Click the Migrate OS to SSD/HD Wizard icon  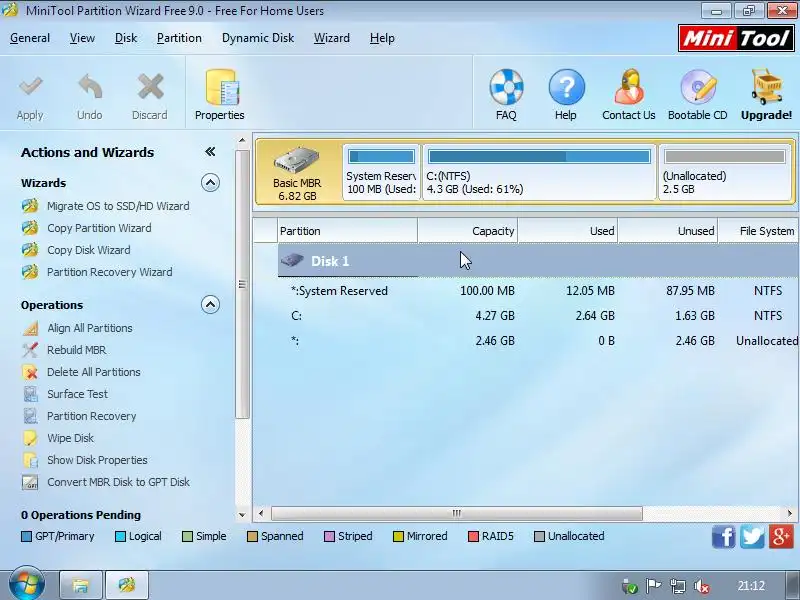(x=30, y=206)
